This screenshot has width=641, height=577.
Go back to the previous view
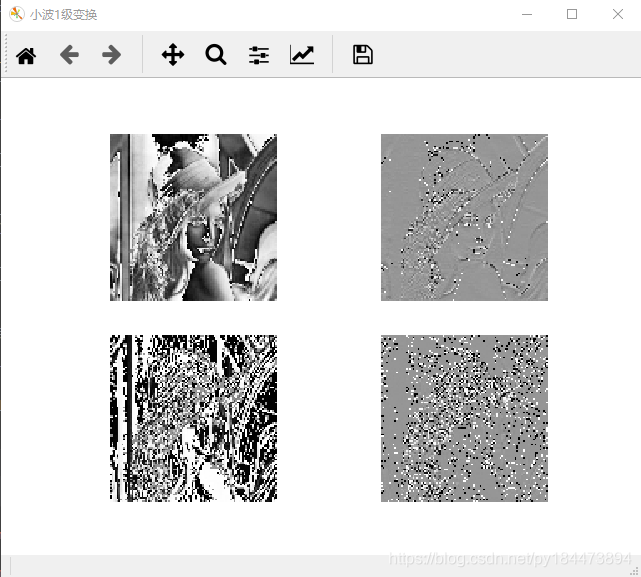(x=69, y=55)
